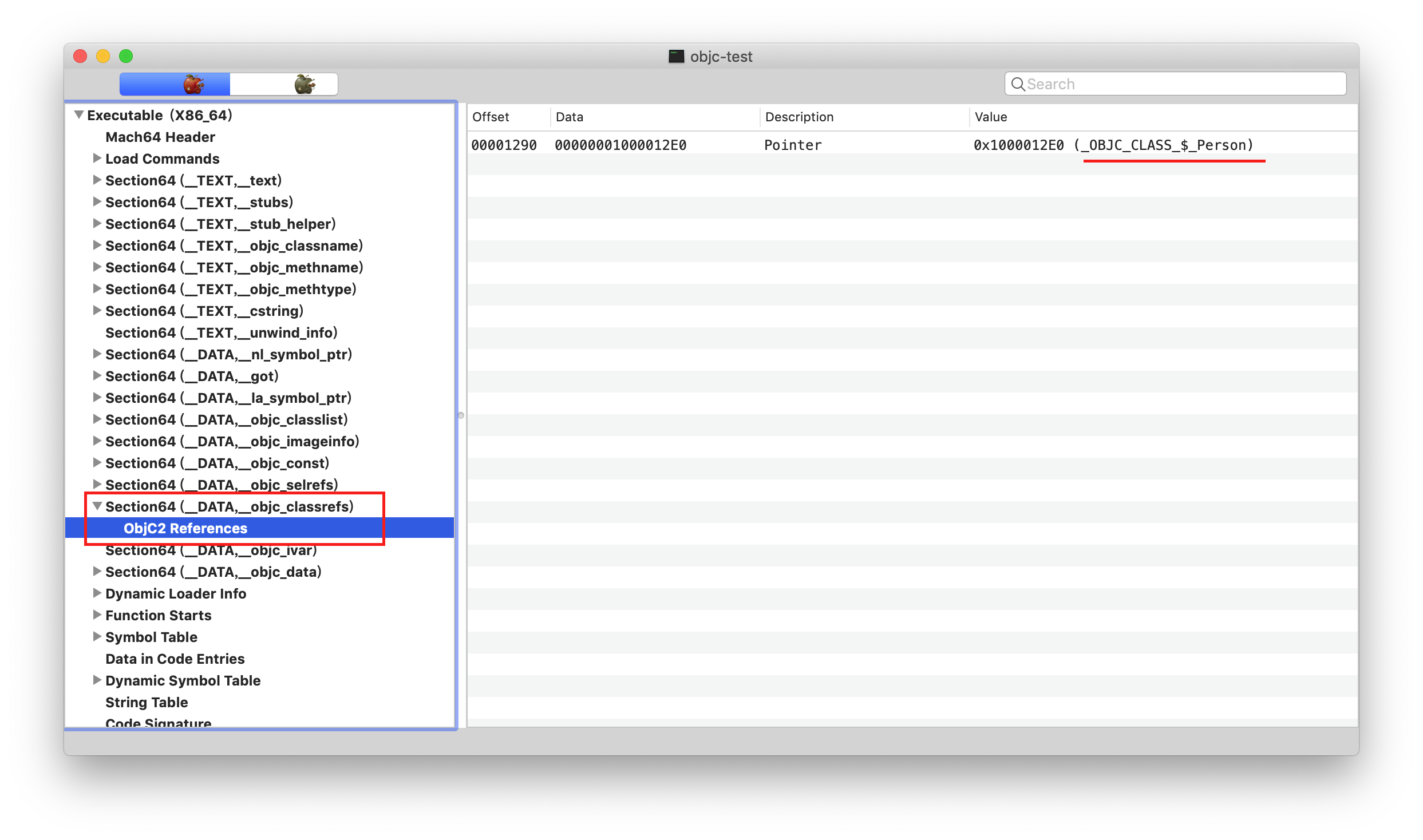Screen dimensions: 1423x840
Task: Expand Dynamic Loader Info node
Action: [97, 593]
